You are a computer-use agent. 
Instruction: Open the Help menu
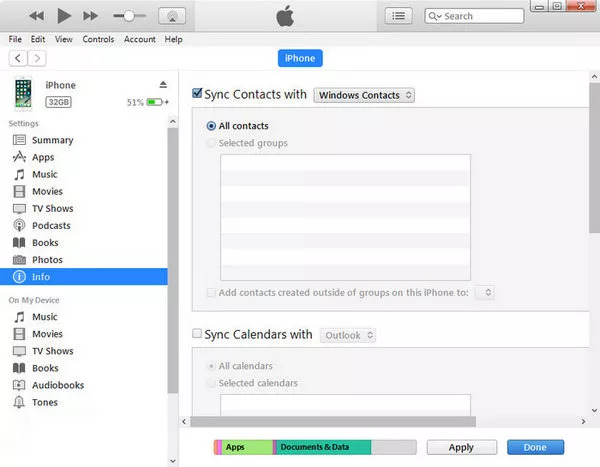point(173,39)
